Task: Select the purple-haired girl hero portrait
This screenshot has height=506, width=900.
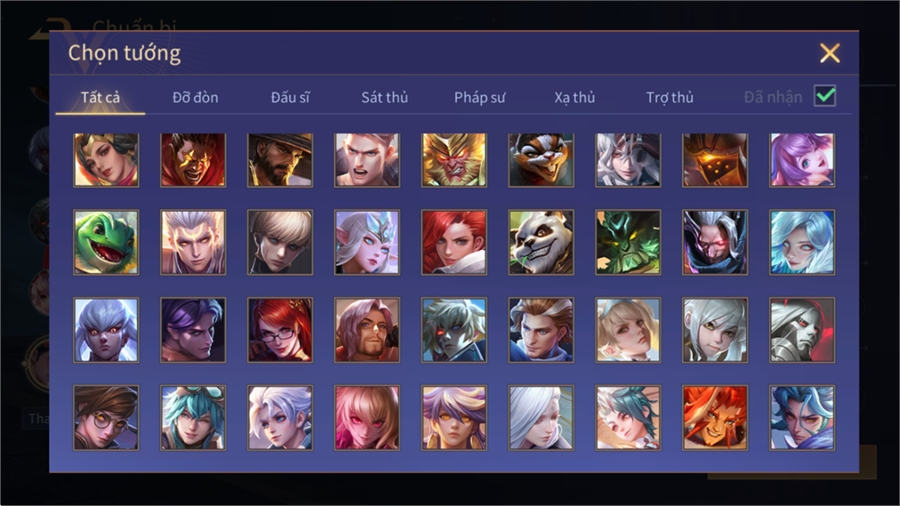Action: point(802,160)
